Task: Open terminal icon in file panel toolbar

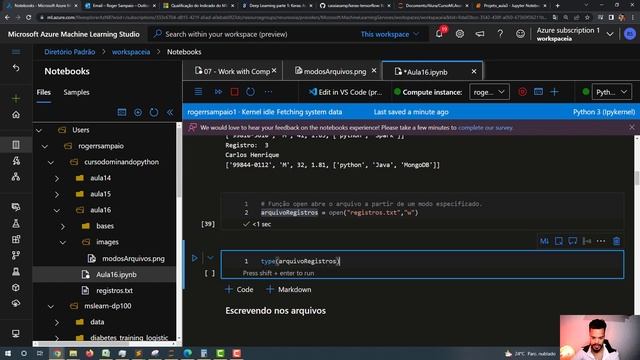Action: 122,112
